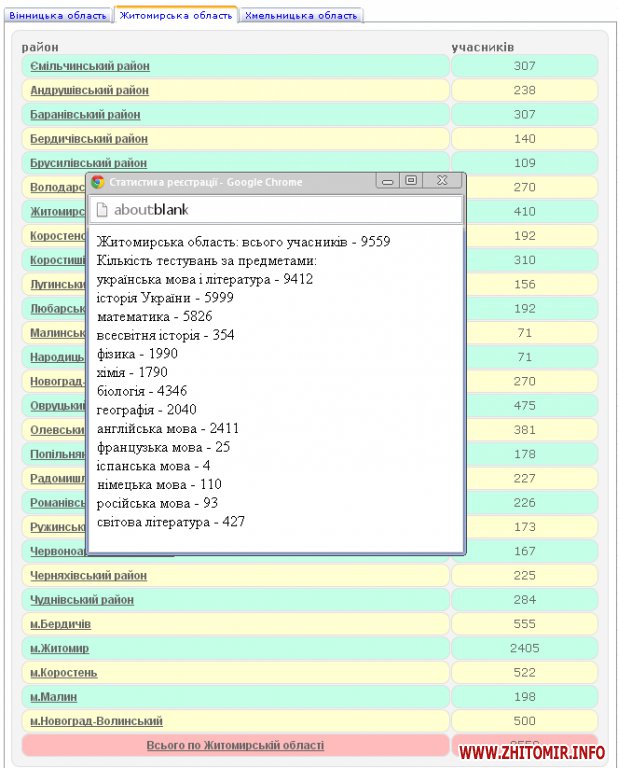Click the Chrome logo in popup title bar
Image resolution: width=618 pixels, height=768 pixels.
(98, 182)
